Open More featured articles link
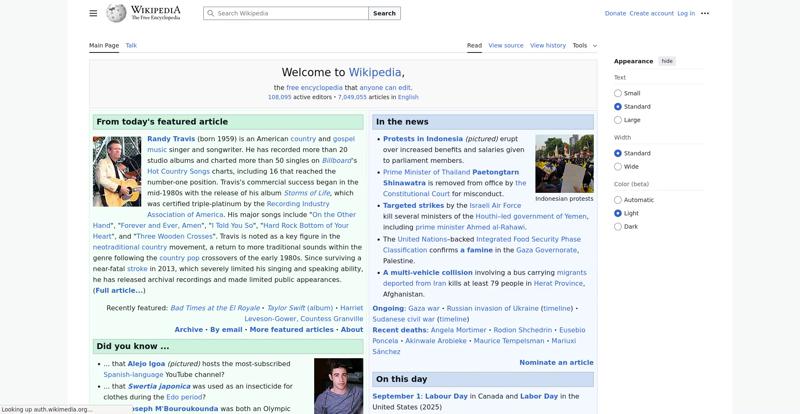Screen dimensions: 800x414 291,330
